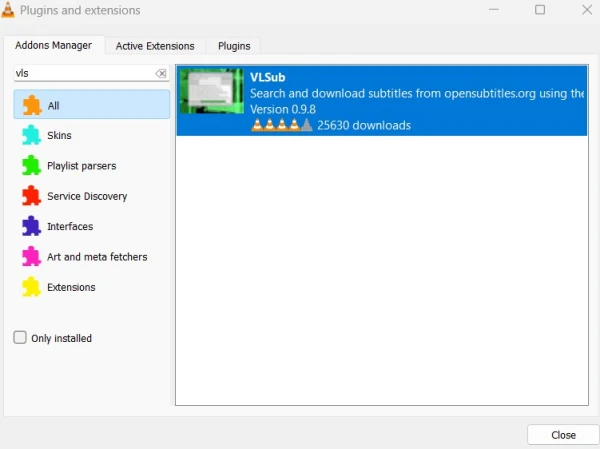Click the red puzzle icon for Service Discovery
The image size is (600, 449).
point(31,196)
